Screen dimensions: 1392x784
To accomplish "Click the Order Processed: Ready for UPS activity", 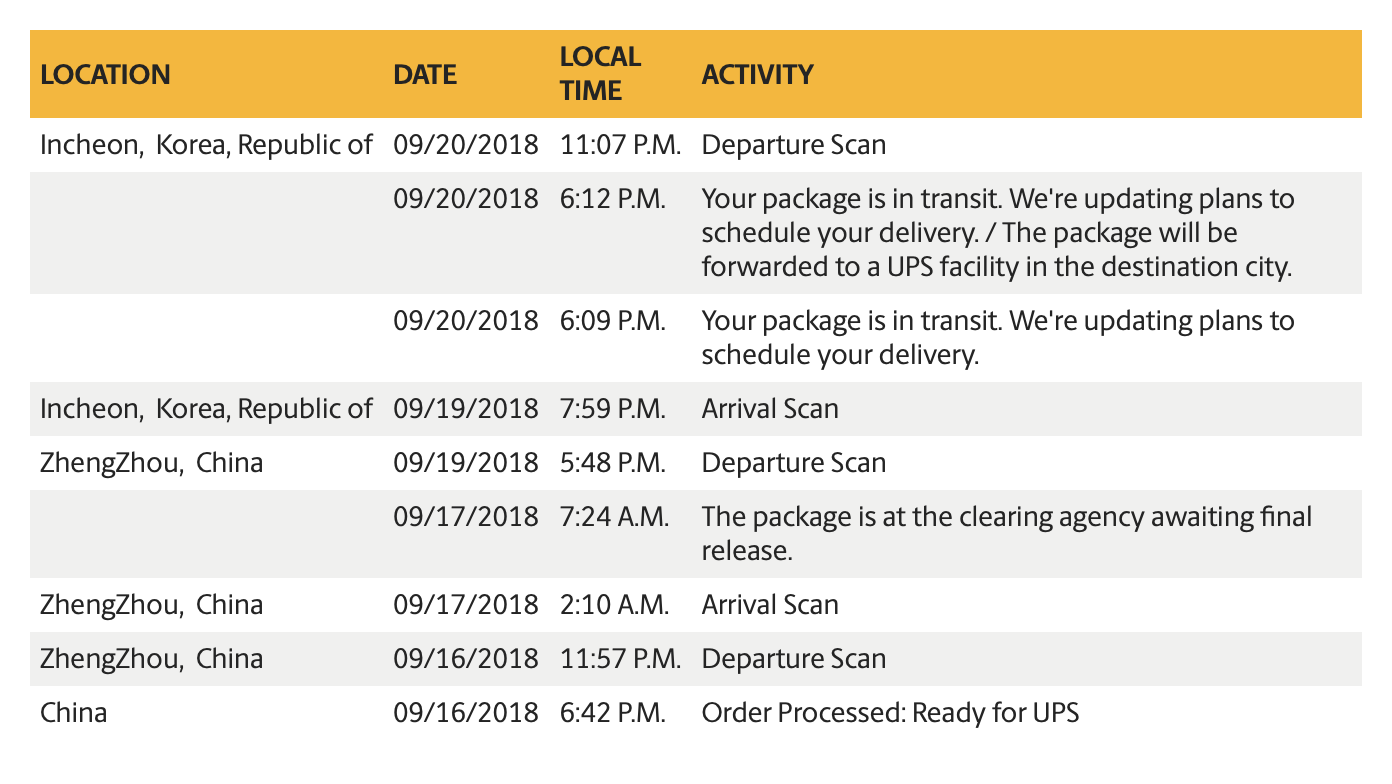I will 890,713.
